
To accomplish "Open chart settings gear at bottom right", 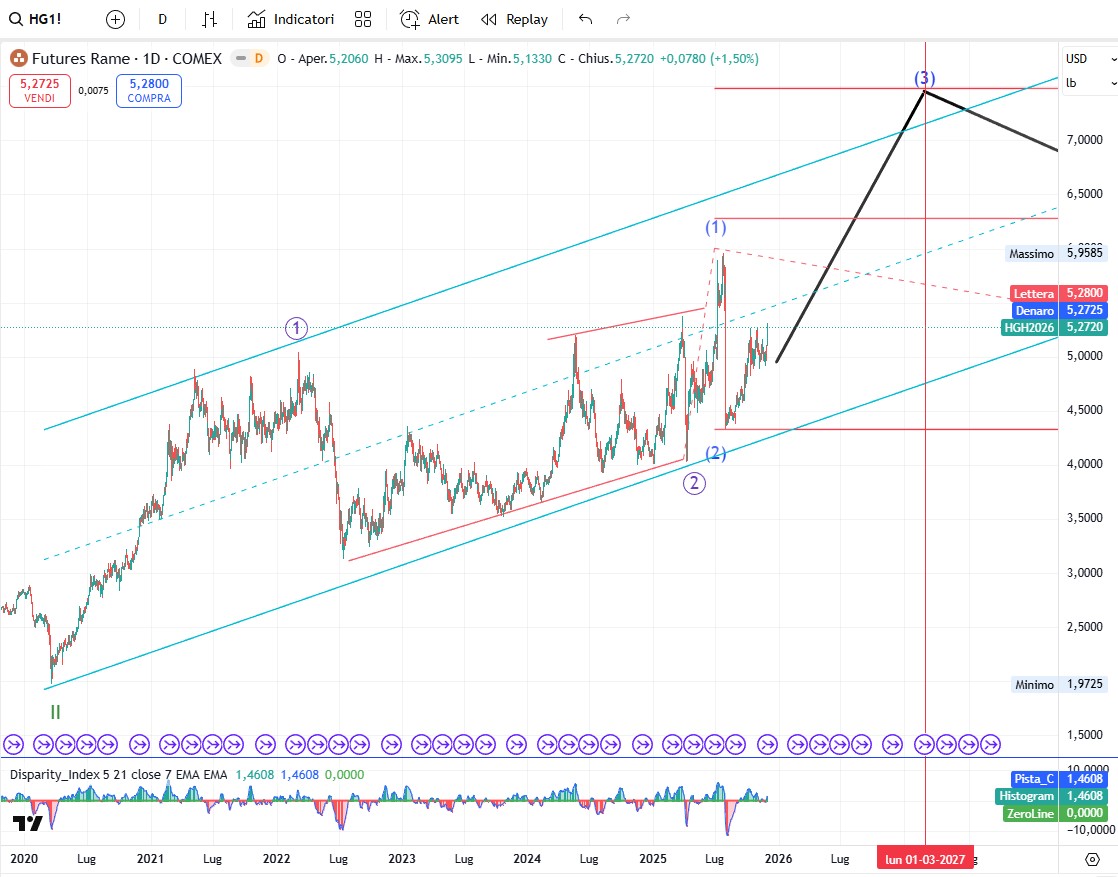I will (x=1092, y=859).
